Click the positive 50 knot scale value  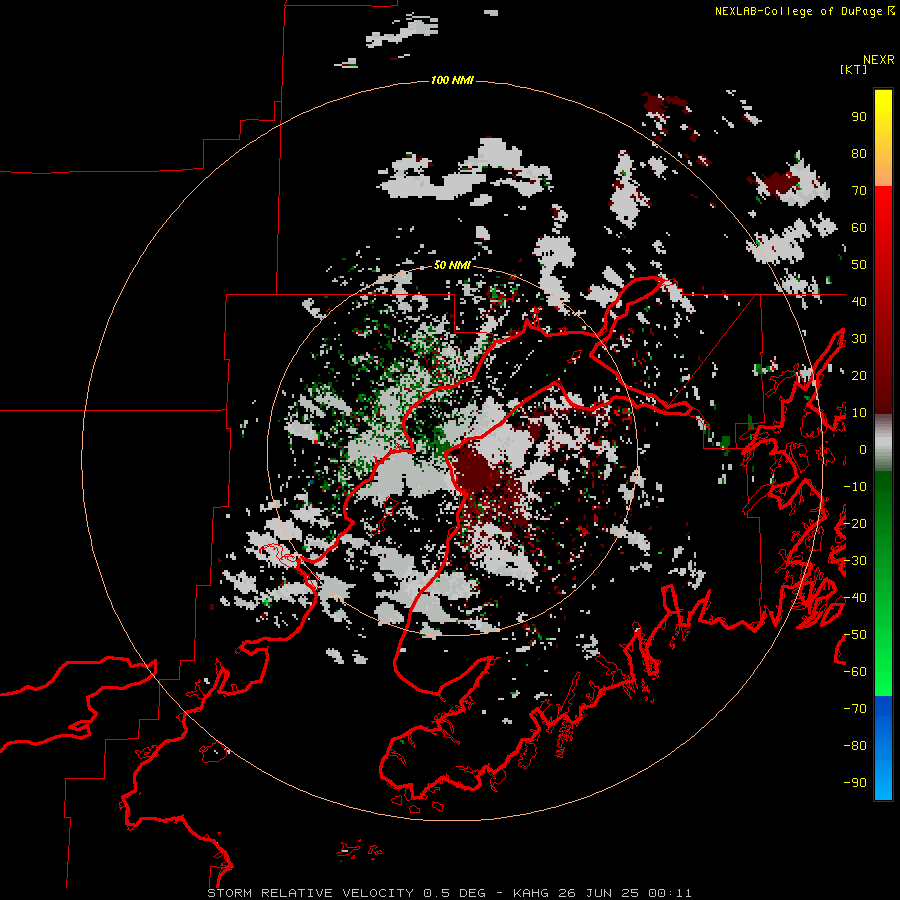(859, 265)
